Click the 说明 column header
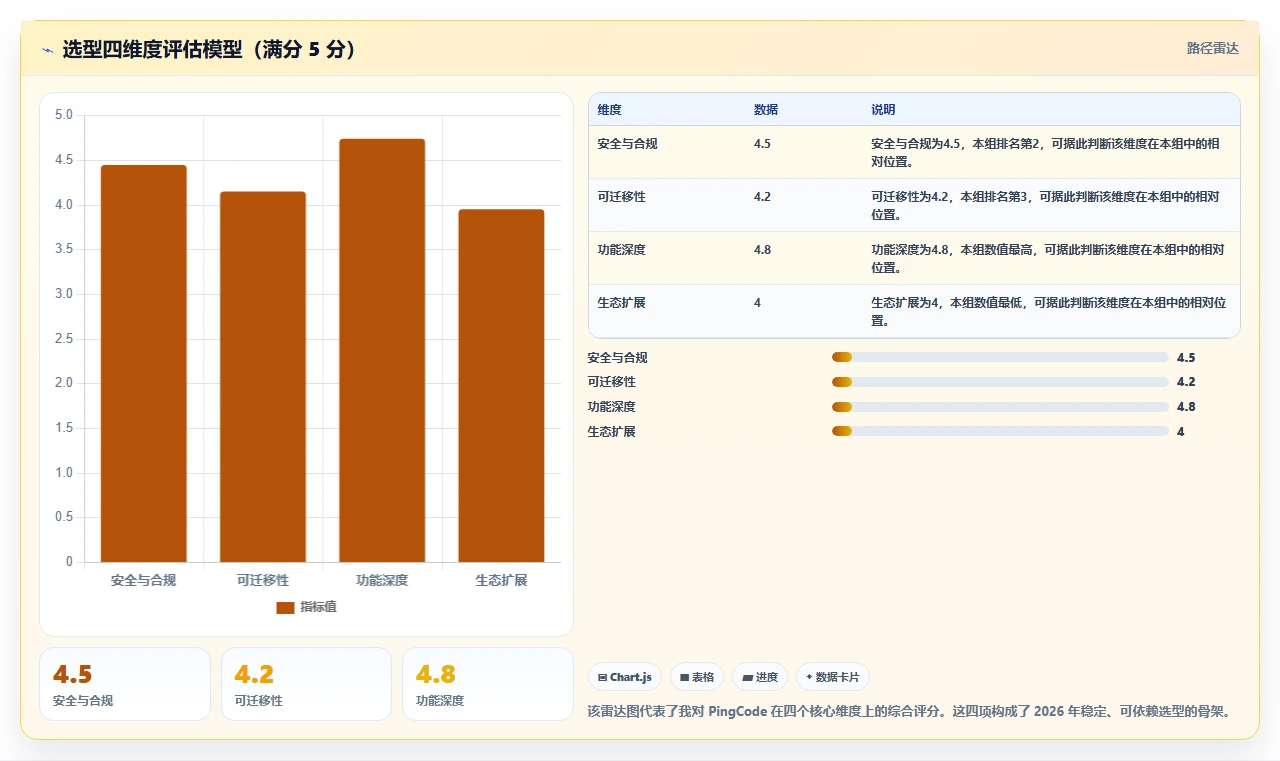Viewport: 1280px width, 761px height. 883,110
